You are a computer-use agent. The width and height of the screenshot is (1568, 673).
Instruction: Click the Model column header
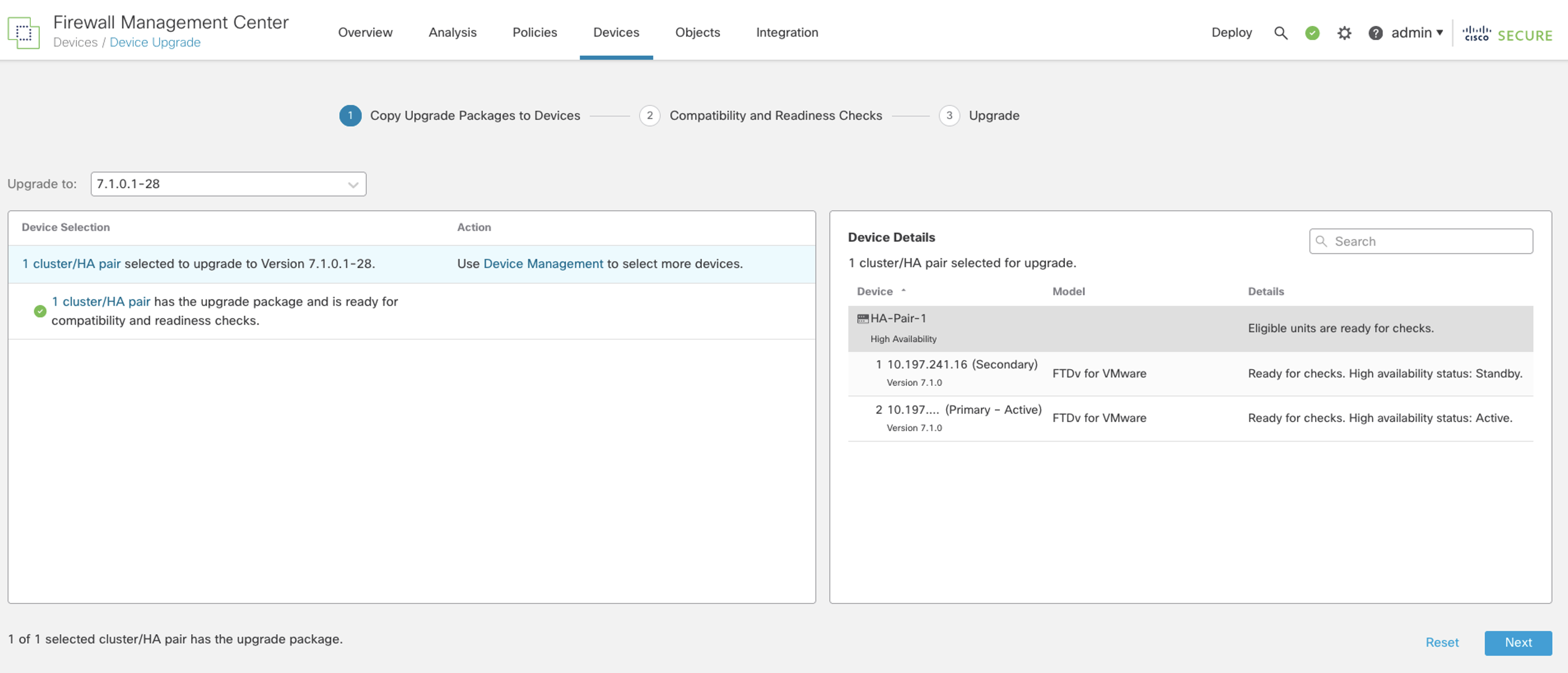[1068, 292]
